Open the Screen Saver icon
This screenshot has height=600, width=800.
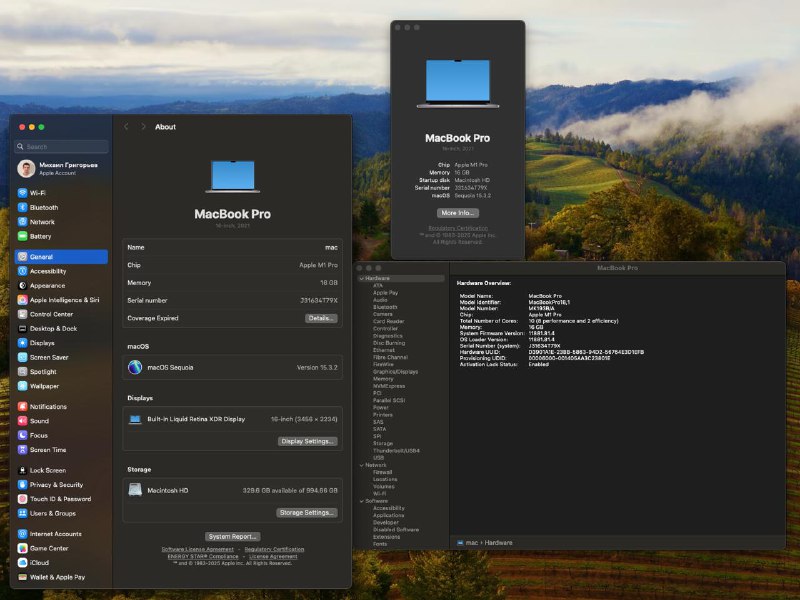point(22,357)
